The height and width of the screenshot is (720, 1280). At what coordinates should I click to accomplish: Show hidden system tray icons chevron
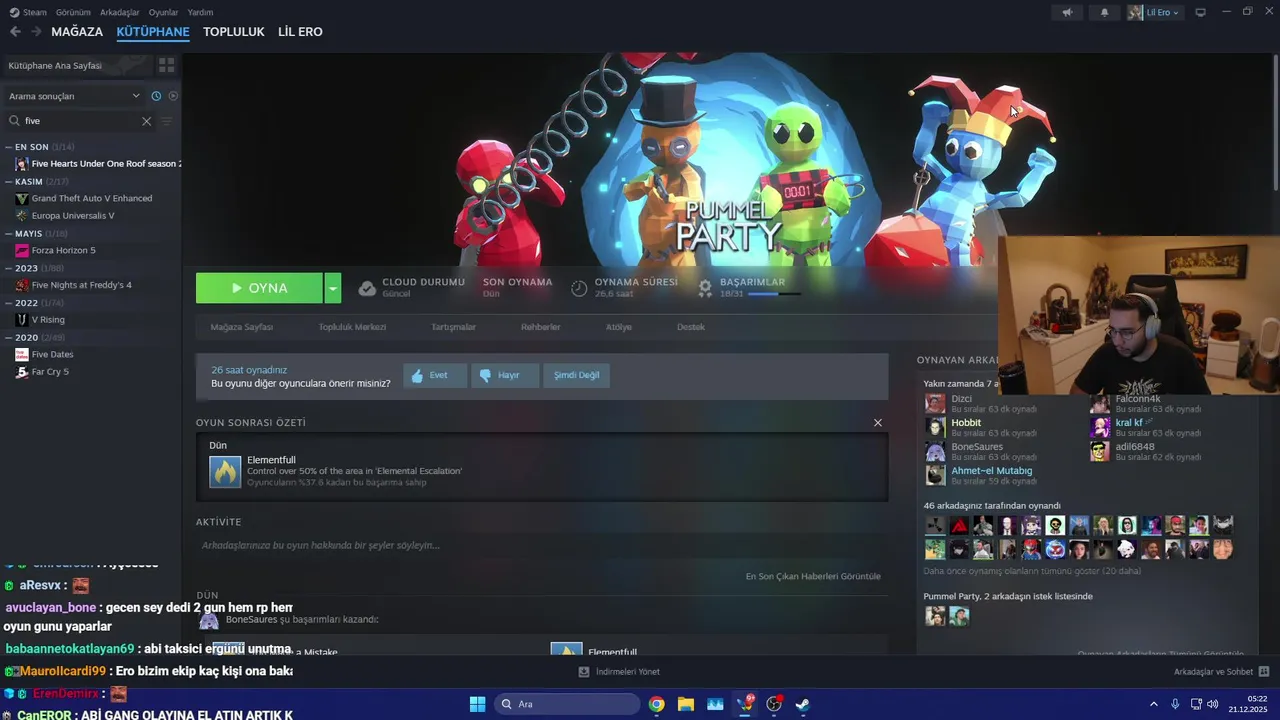[x=1153, y=704]
